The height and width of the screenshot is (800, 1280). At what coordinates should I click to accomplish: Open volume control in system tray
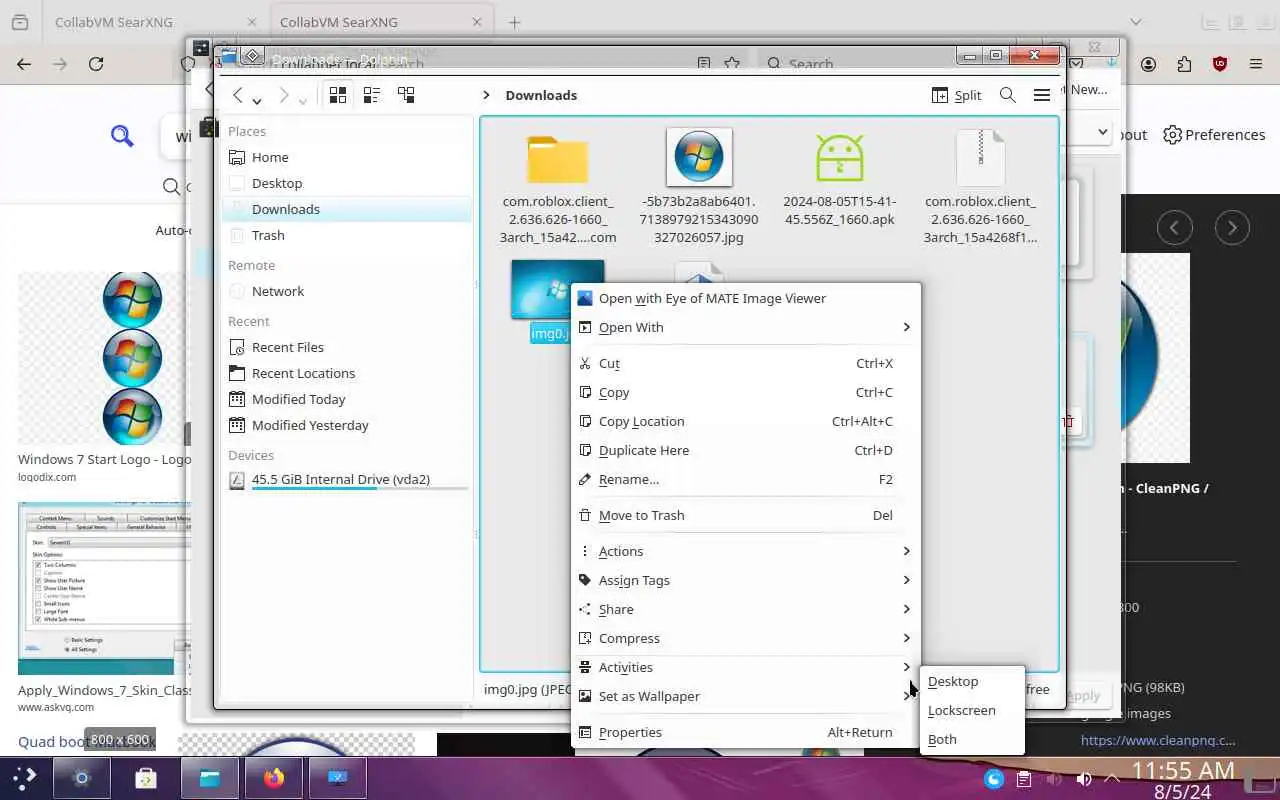tap(1083, 779)
